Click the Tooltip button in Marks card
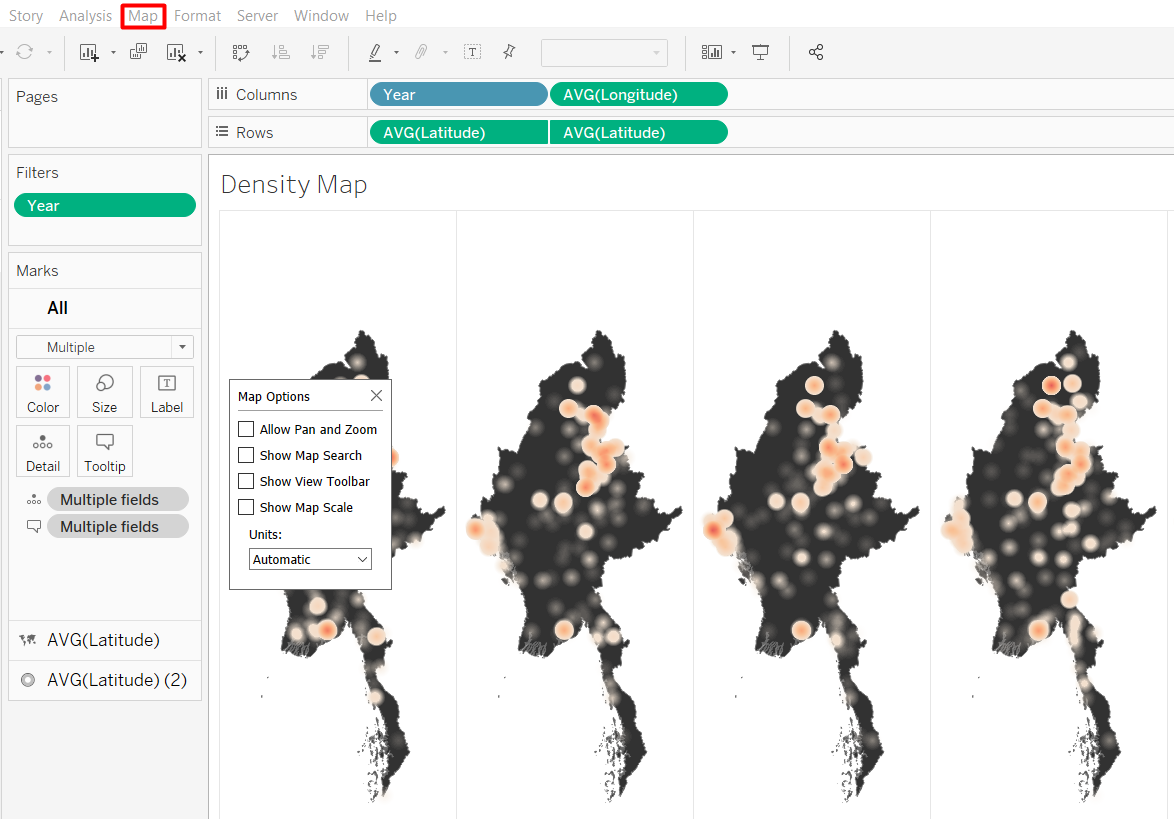 pyautogui.click(x=105, y=451)
